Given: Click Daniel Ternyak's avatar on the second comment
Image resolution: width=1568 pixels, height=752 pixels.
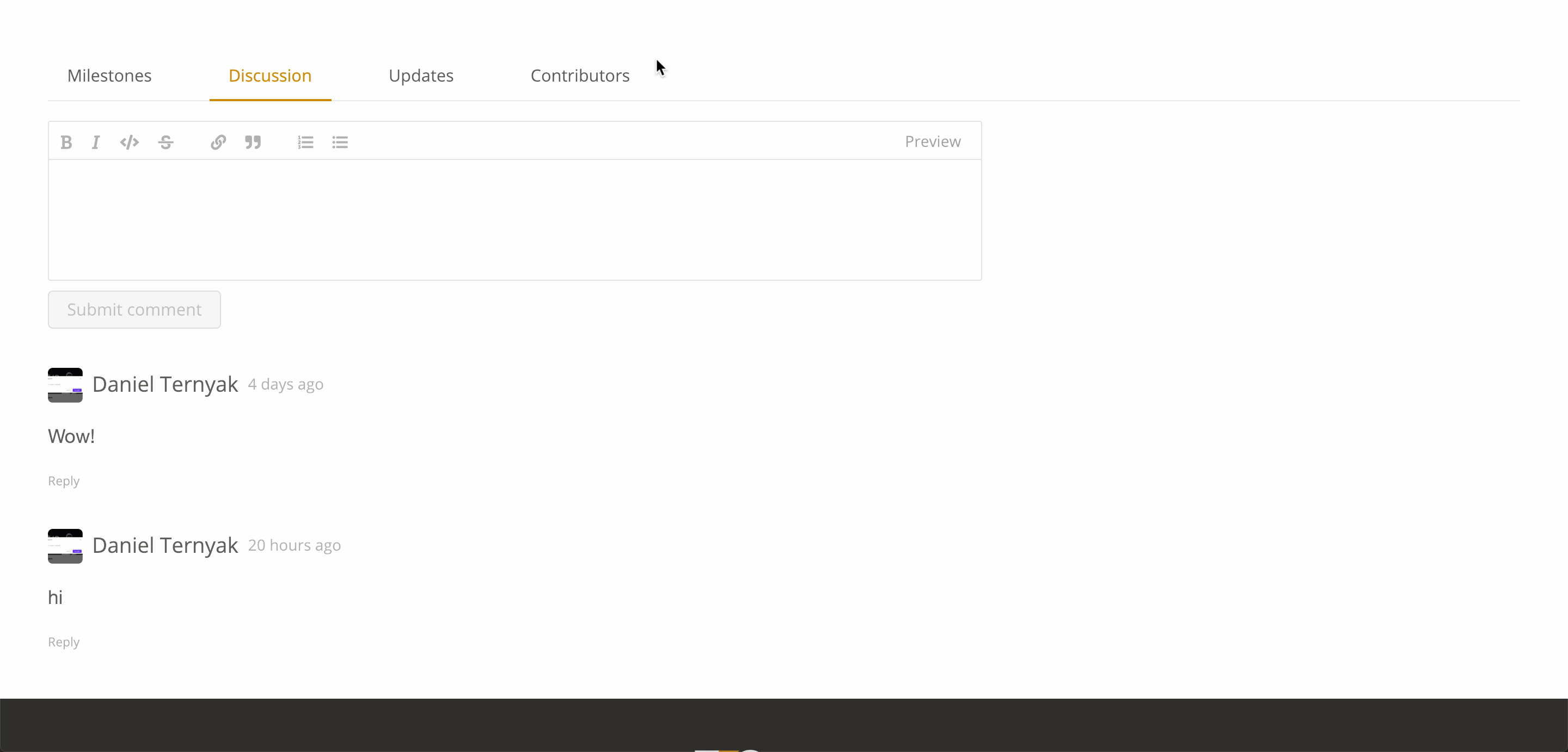Looking at the screenshot, I should [65, 546].
